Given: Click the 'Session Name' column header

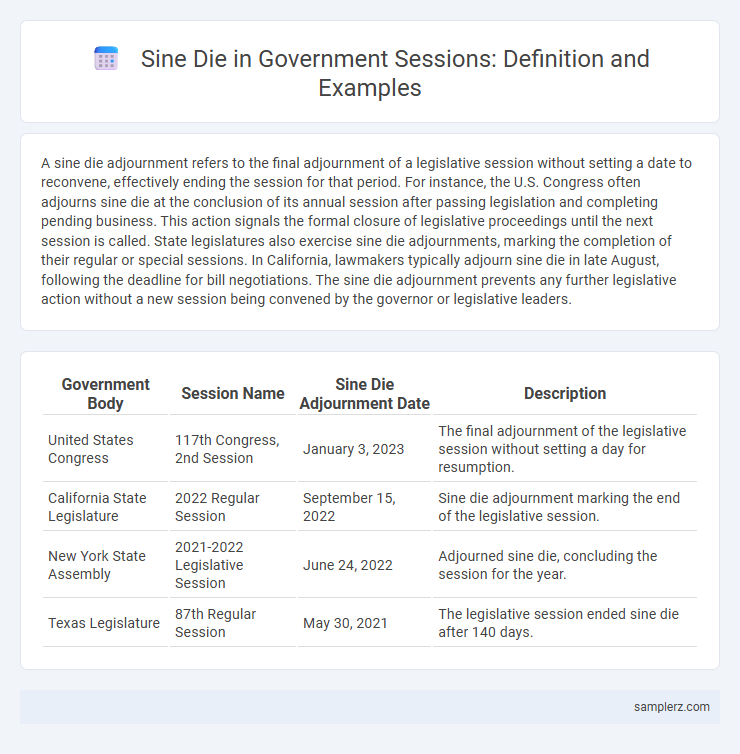Looking at the screenshot, I should tap(233, 394).
